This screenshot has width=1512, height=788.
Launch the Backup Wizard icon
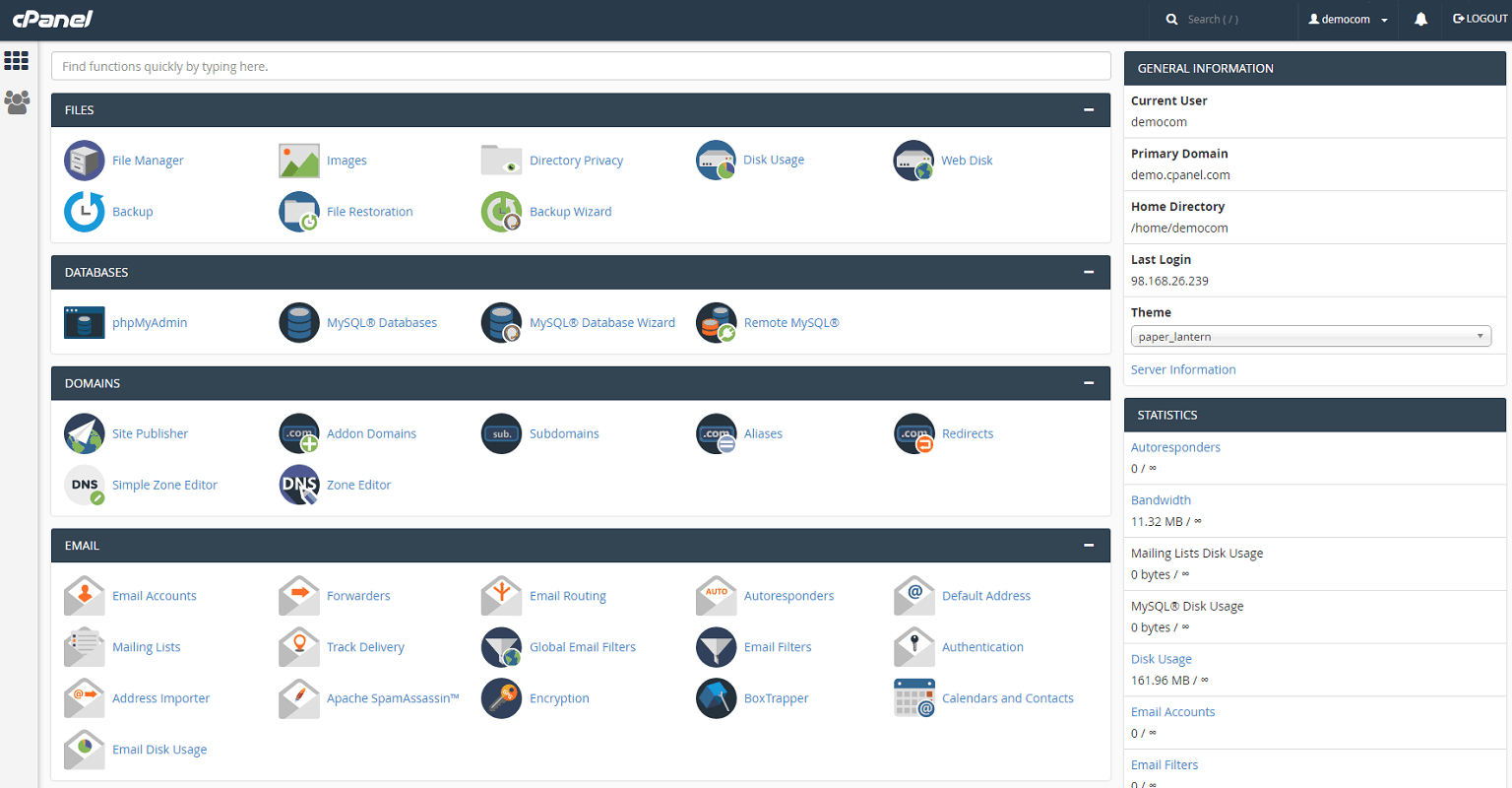click(501, 212)
